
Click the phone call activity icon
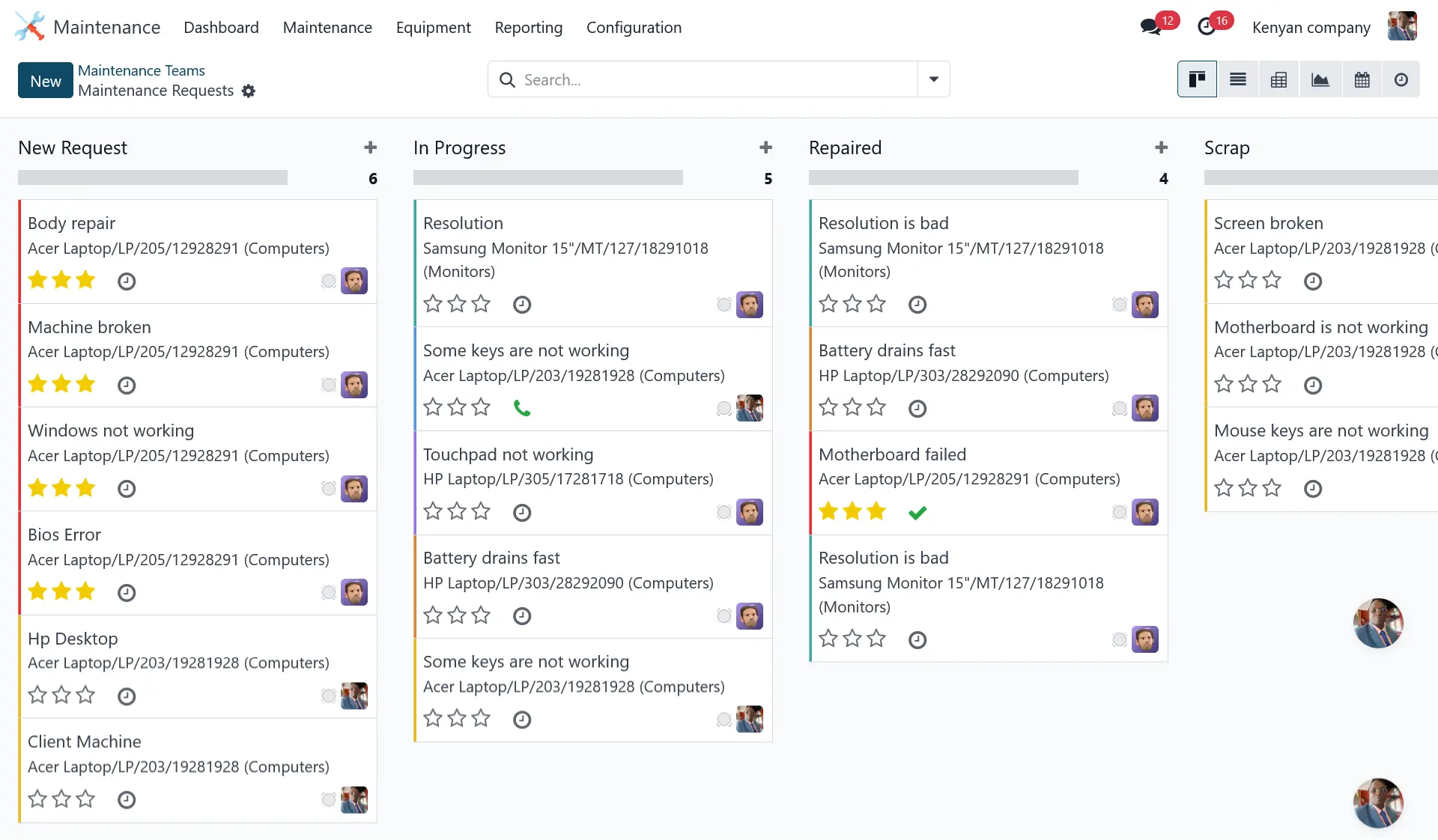(x=522, y=408)
